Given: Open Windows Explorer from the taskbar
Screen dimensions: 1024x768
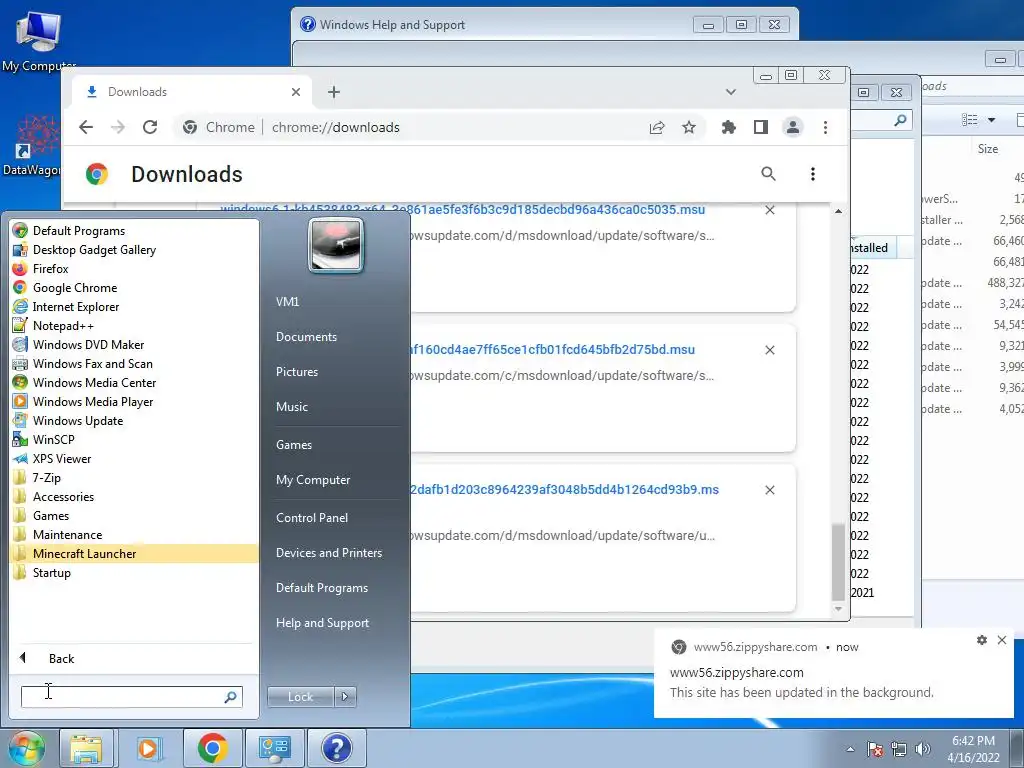Looking at the screenshot, I should [86, 748].
